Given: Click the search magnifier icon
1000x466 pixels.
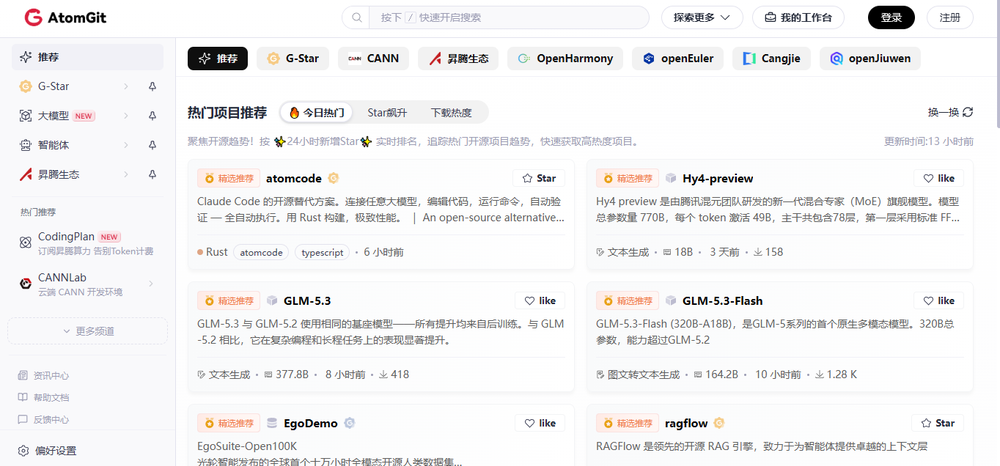Looking at the screenshot, I should point(356,17).
